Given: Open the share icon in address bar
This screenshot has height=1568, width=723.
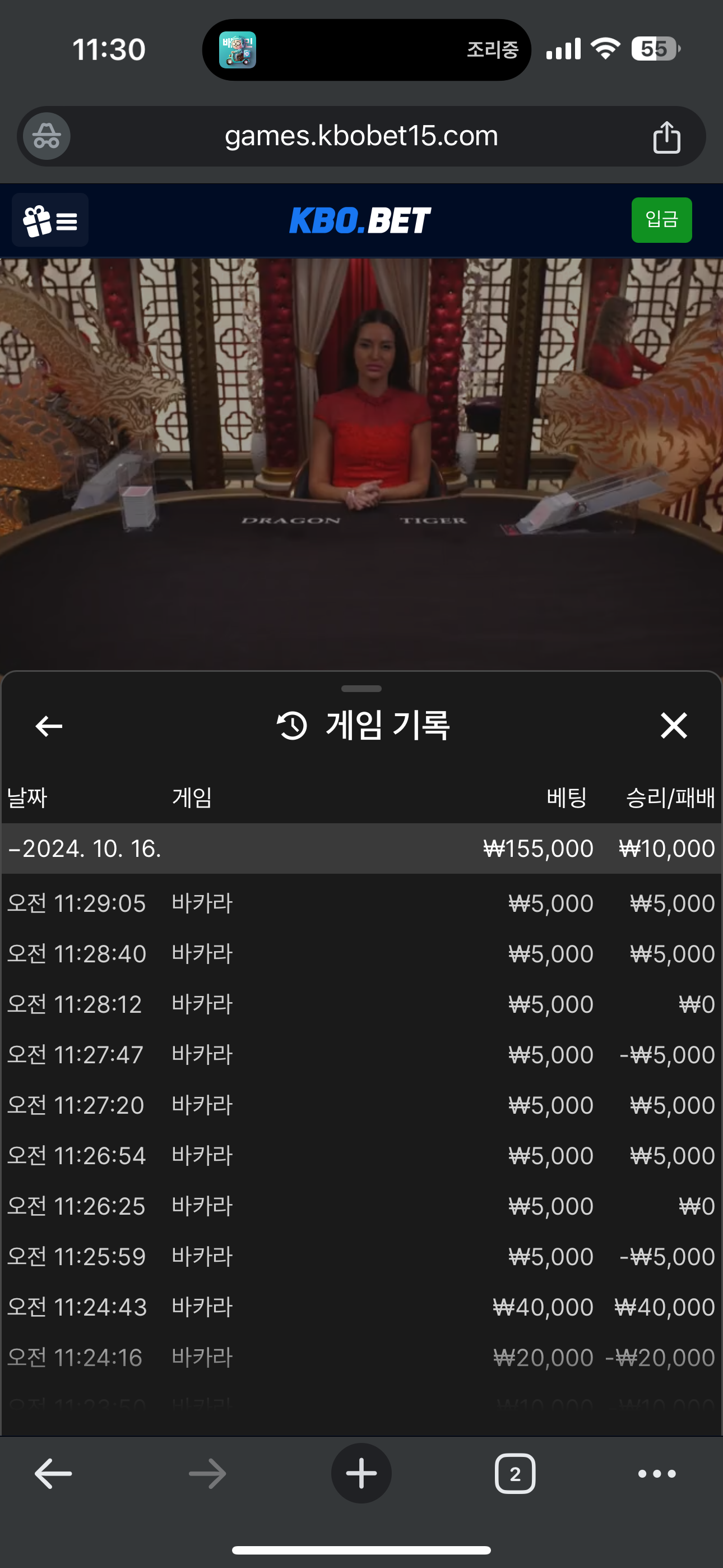Looking at the screenshot, I should click(x=666, y=137).
